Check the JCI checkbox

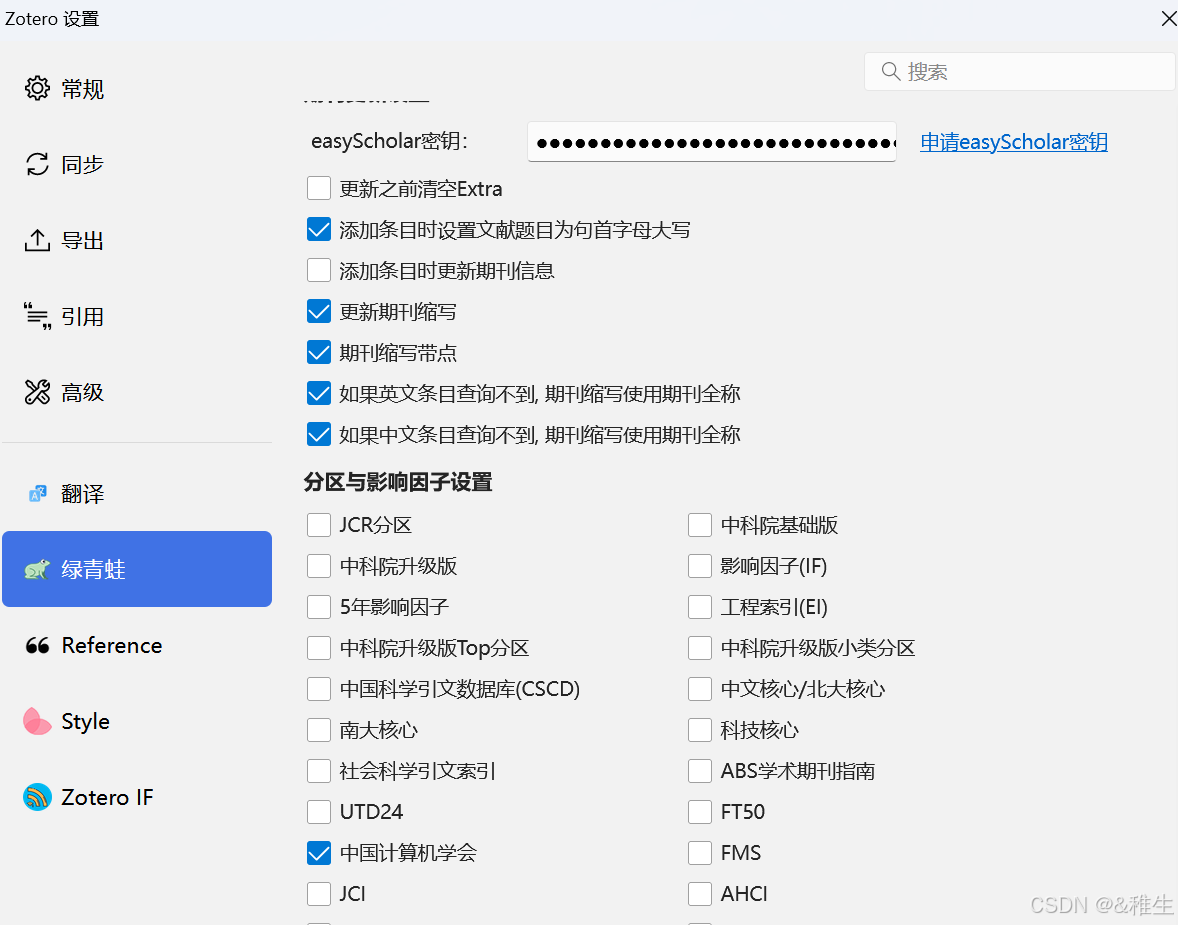[319, 893]
